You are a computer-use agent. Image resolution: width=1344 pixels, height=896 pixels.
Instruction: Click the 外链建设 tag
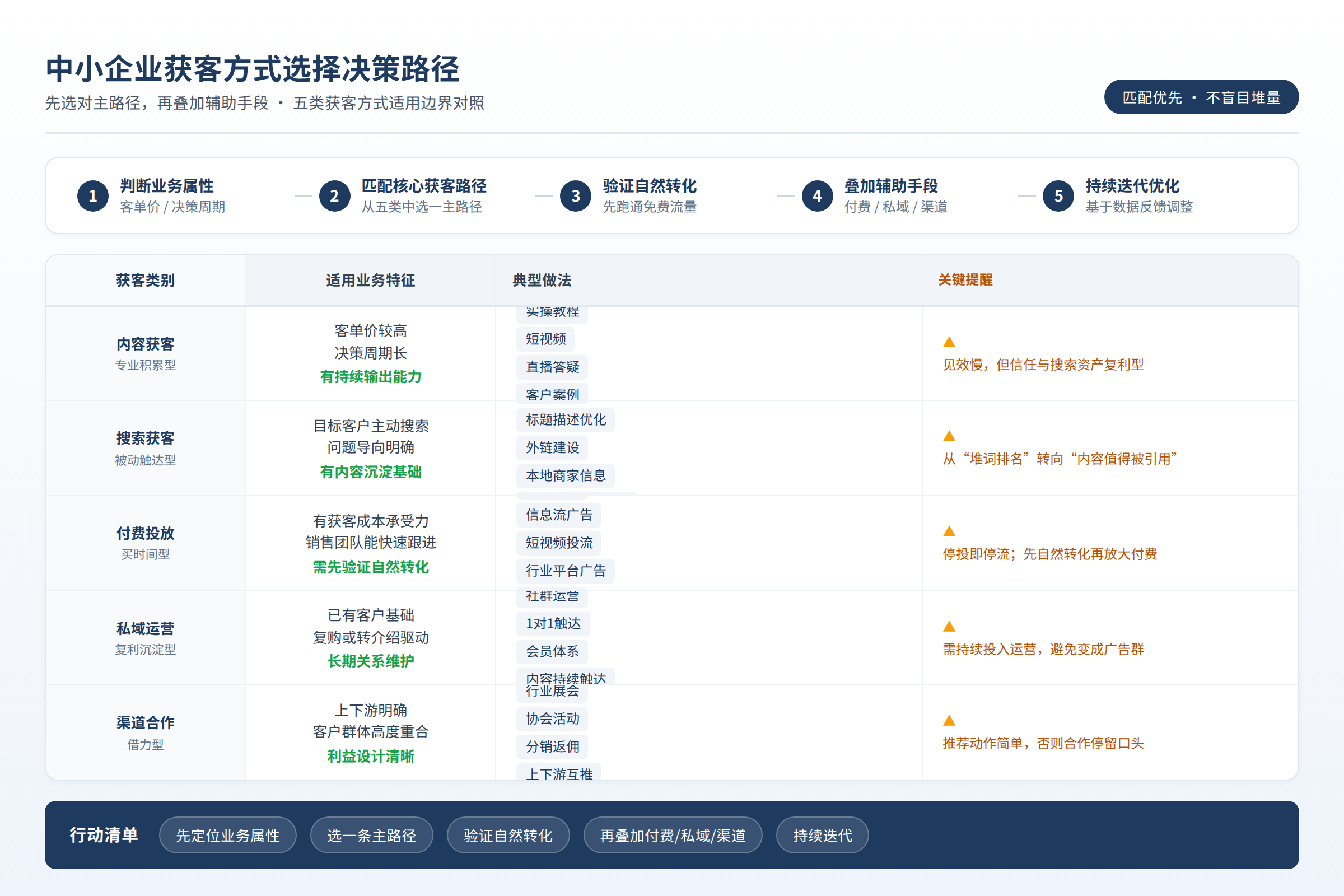pyautogui.click(x=552, y=447)
